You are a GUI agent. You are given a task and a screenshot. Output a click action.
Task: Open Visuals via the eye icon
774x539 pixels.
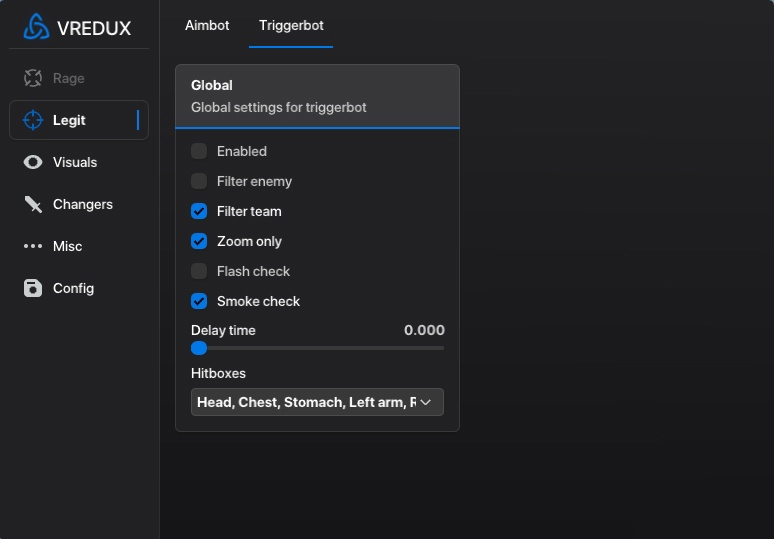[33, 162]
